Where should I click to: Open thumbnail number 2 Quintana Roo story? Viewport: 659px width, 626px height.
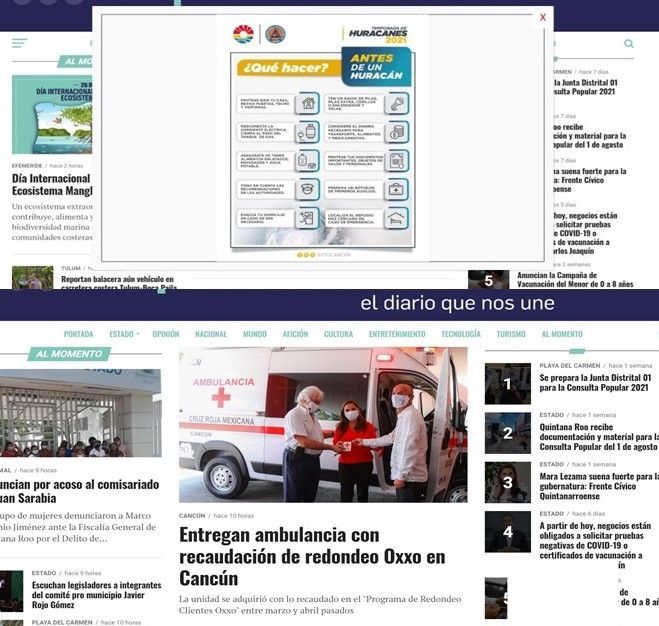click(x=508, y=433)
